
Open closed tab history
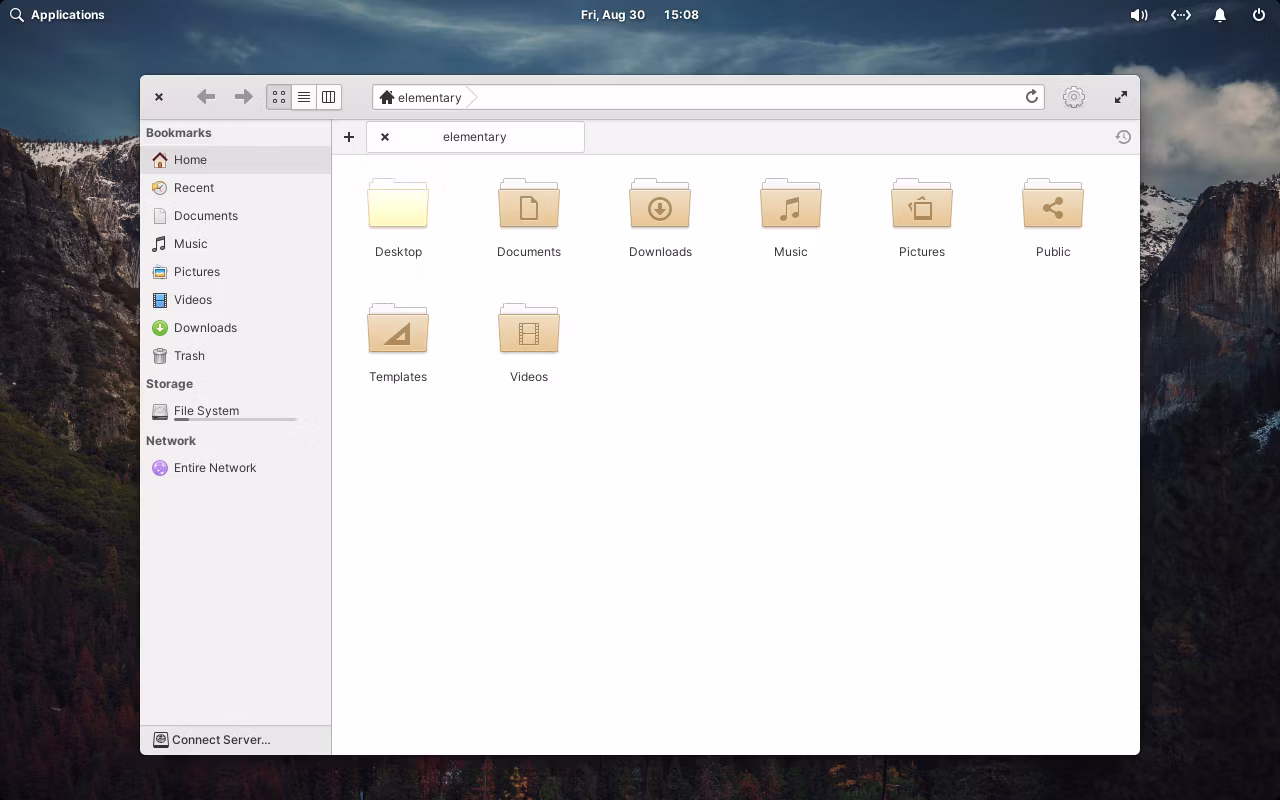[x=1123, y=137]
